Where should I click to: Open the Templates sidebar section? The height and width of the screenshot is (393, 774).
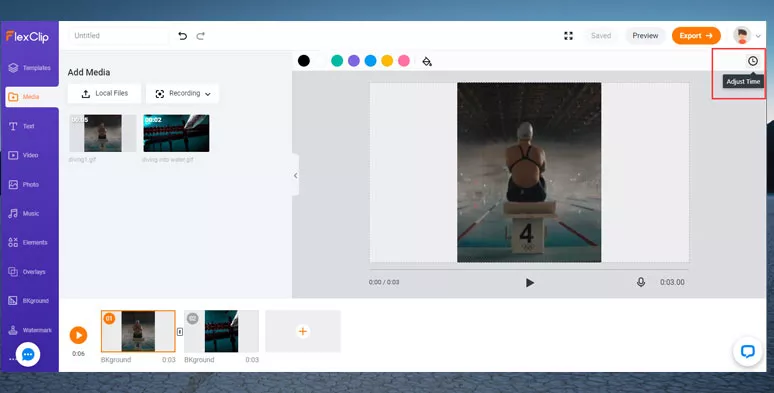click(30, 68)
